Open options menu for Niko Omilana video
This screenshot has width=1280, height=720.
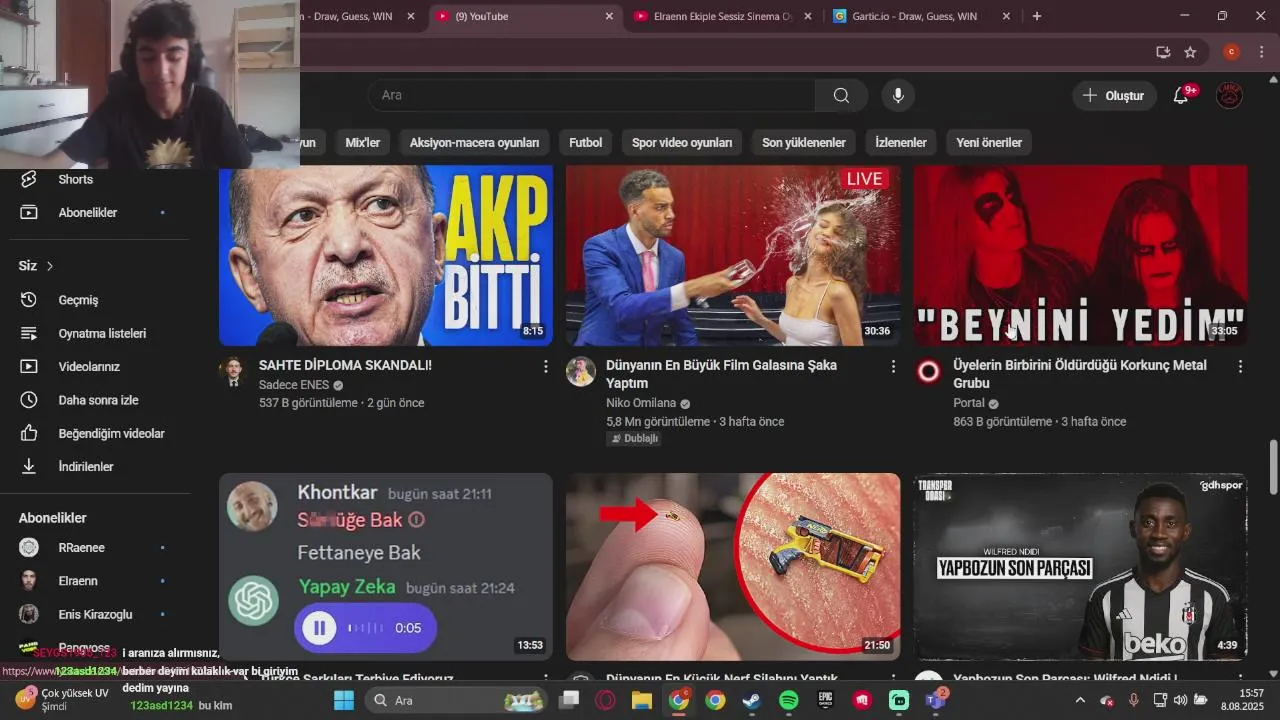893,367
